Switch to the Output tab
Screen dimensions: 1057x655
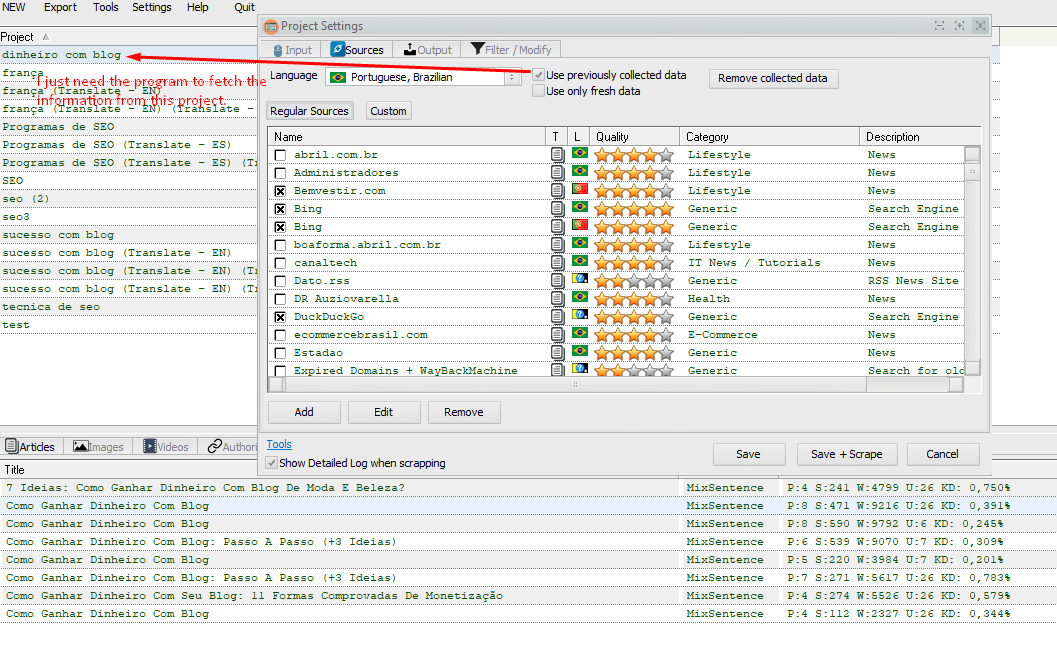(427, 50)
